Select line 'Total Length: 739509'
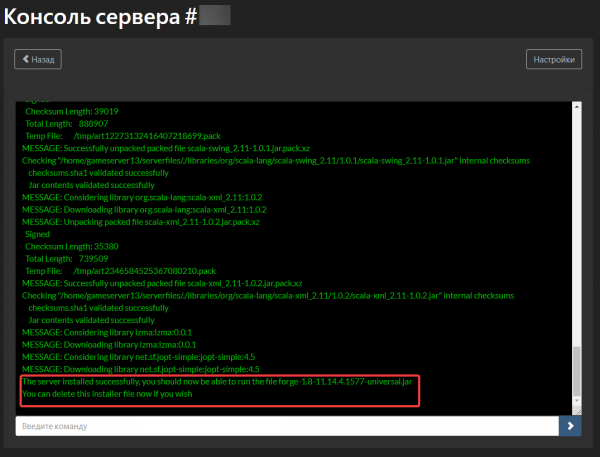The width and height of the screenshot is (600, 457). point(67,259)
